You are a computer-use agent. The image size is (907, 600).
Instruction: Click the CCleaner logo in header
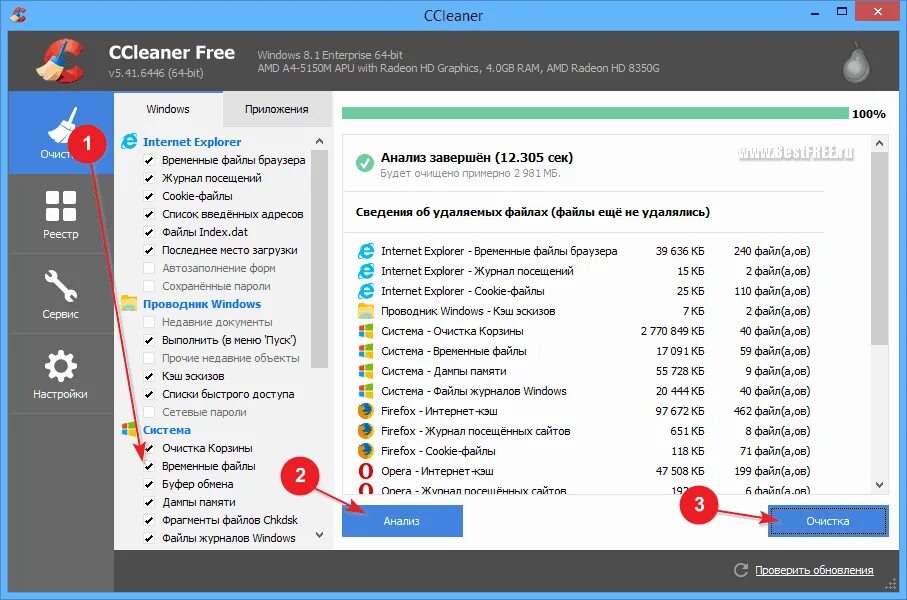pos(60,61)
